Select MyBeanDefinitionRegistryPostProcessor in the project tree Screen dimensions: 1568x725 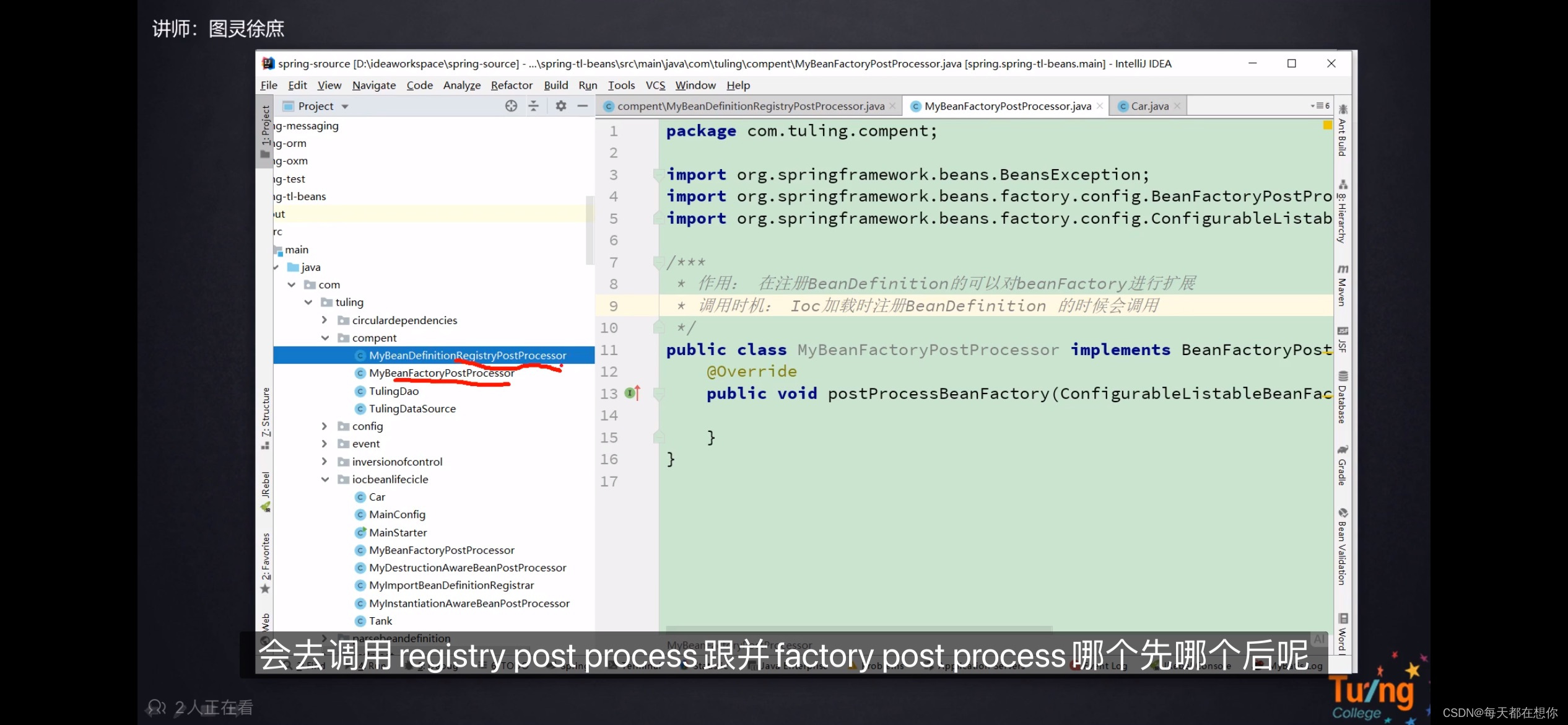[x=468, y=355]
